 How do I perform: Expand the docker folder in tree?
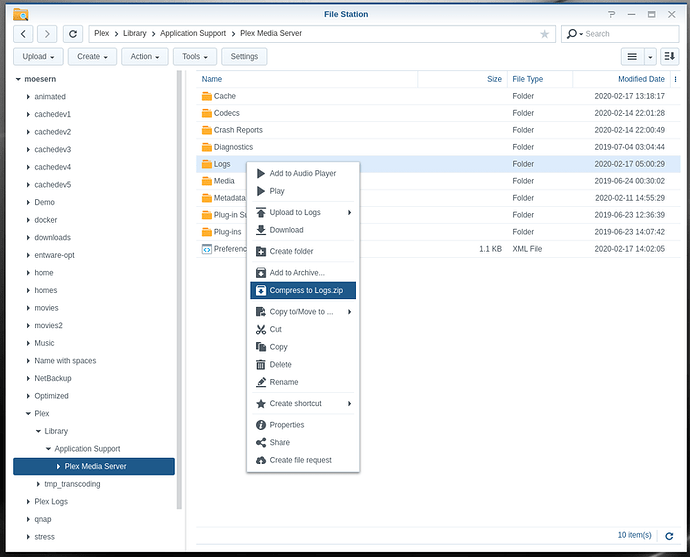[28, 220]
